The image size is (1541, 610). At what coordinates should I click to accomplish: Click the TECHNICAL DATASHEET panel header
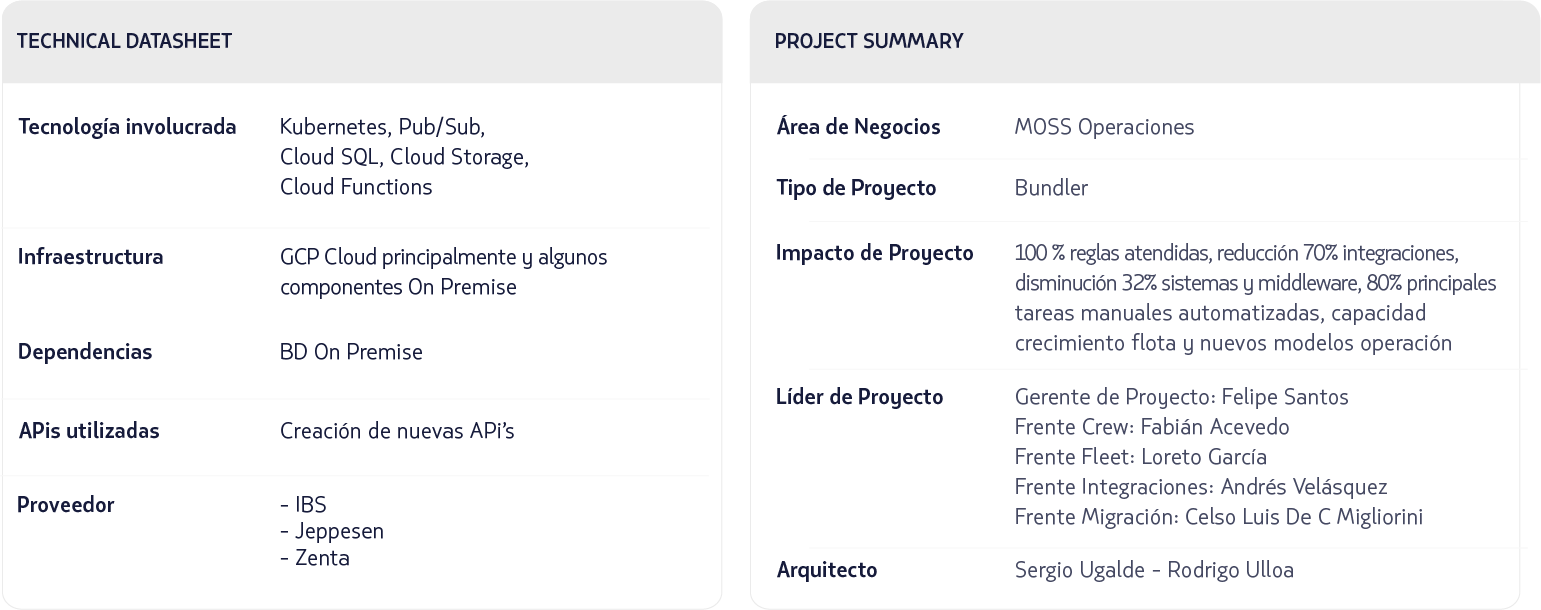pyautogui.click(x=124, y=41)
